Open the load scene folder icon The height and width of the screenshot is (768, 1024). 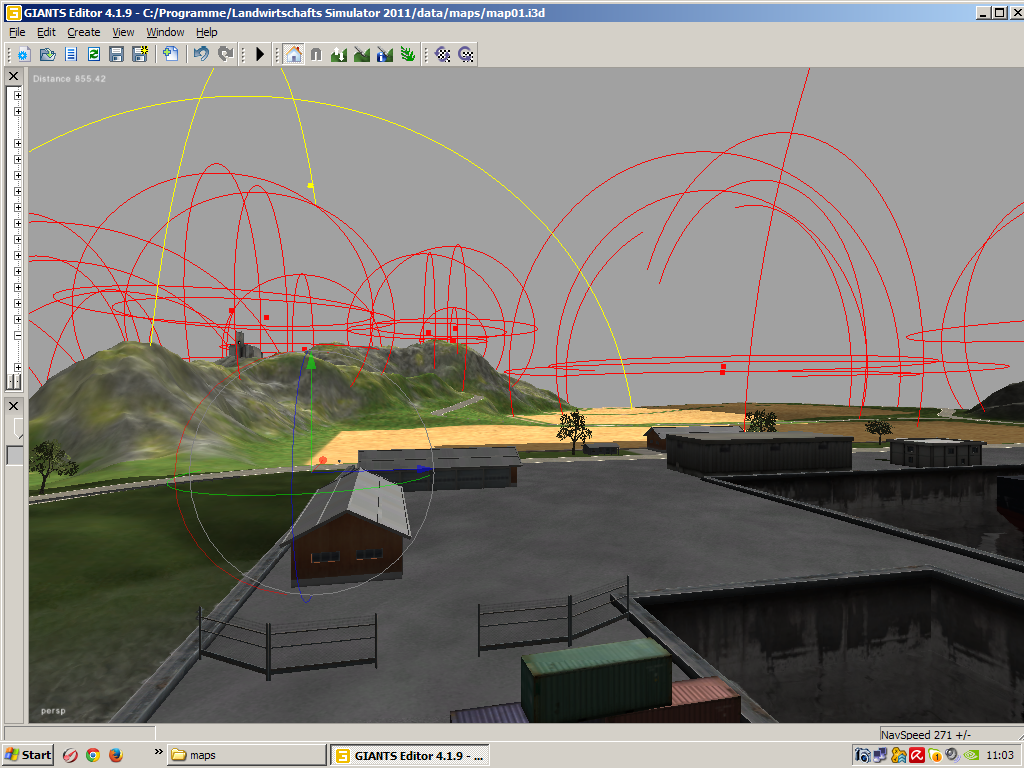47,54
